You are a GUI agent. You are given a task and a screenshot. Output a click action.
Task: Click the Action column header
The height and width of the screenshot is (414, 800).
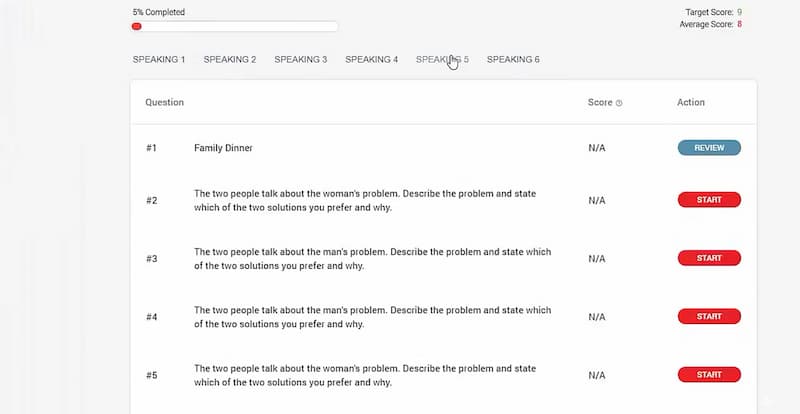(691, 103)
